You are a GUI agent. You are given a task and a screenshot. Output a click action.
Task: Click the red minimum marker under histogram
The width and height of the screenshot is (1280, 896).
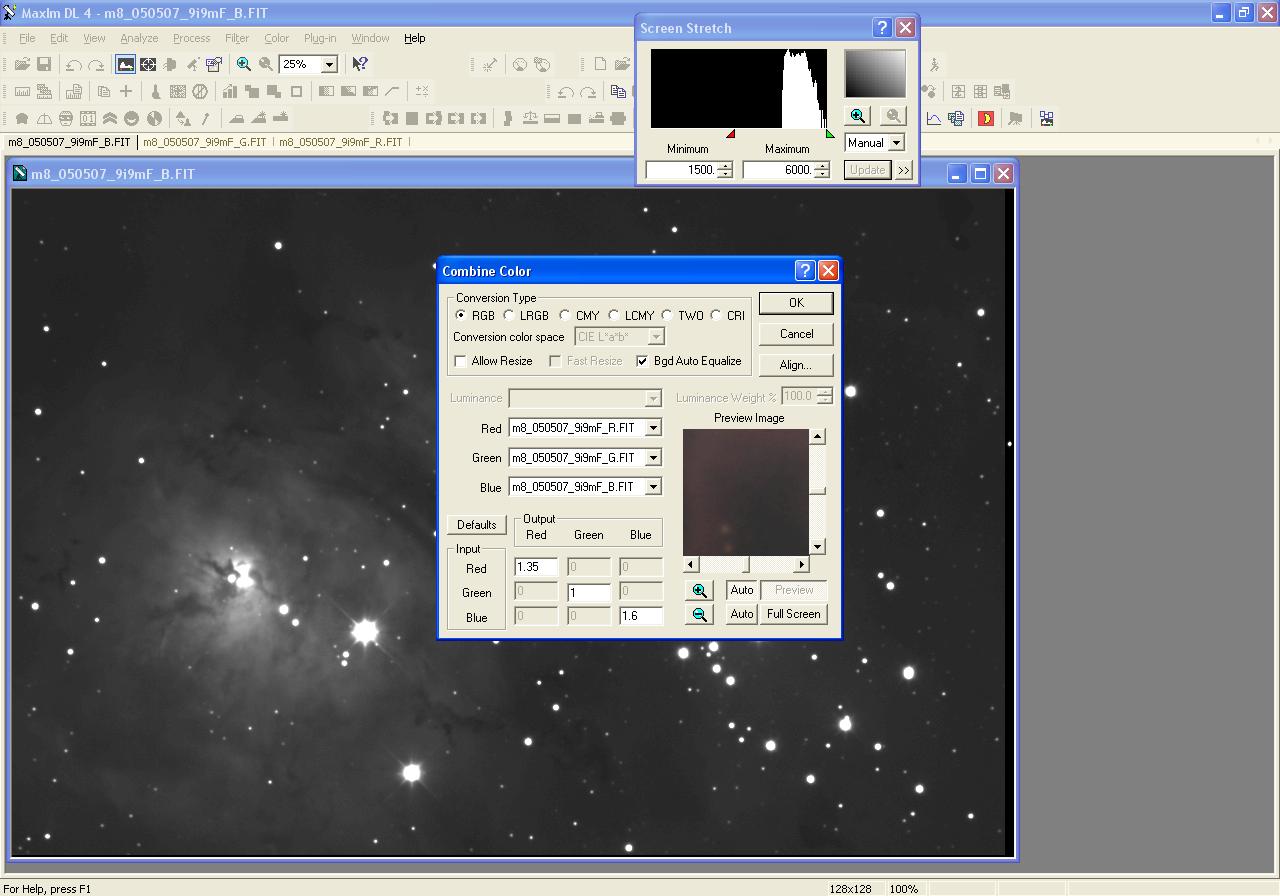tap(730, 134)
